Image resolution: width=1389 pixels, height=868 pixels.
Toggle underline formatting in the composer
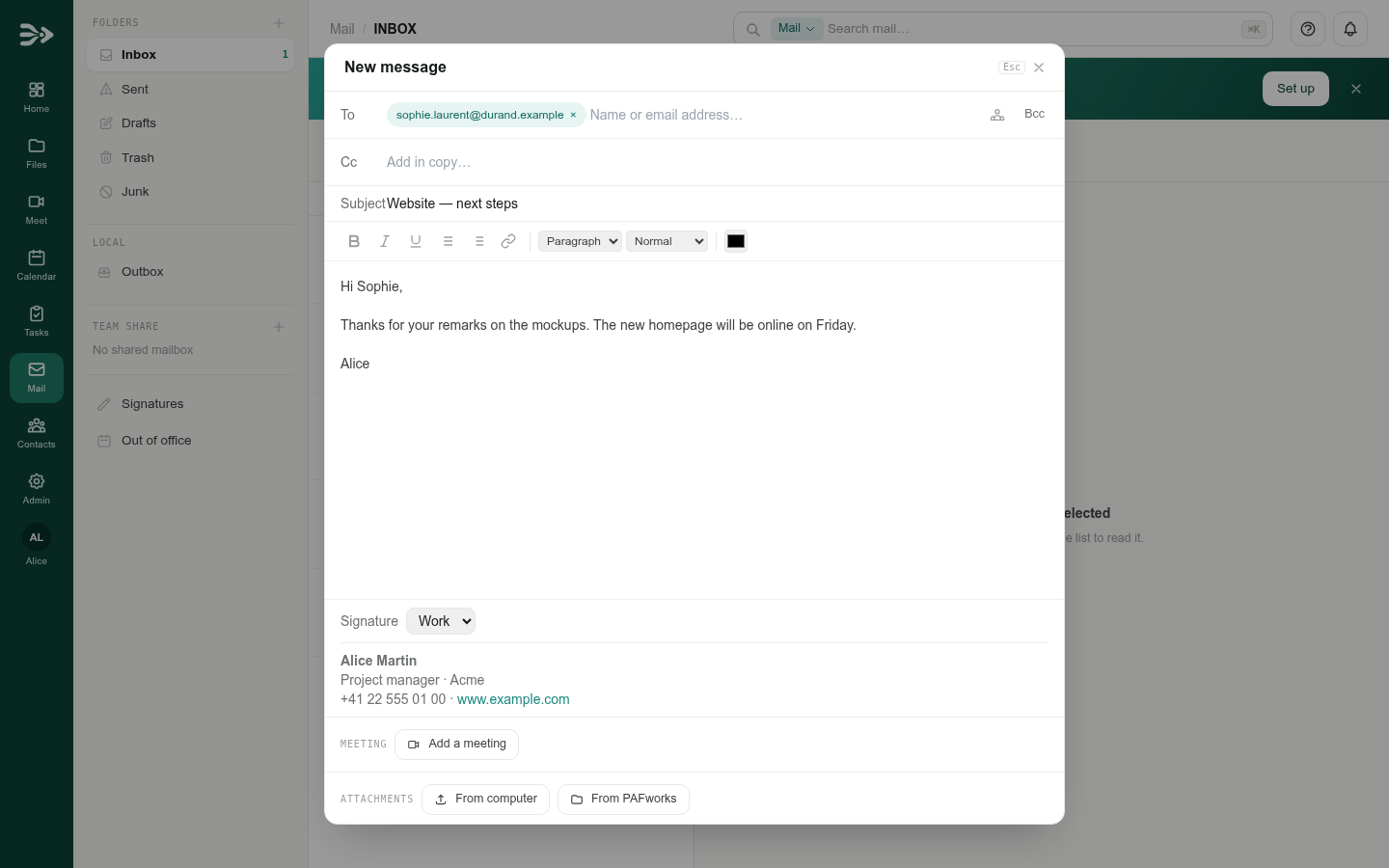[x=416, y=241]
